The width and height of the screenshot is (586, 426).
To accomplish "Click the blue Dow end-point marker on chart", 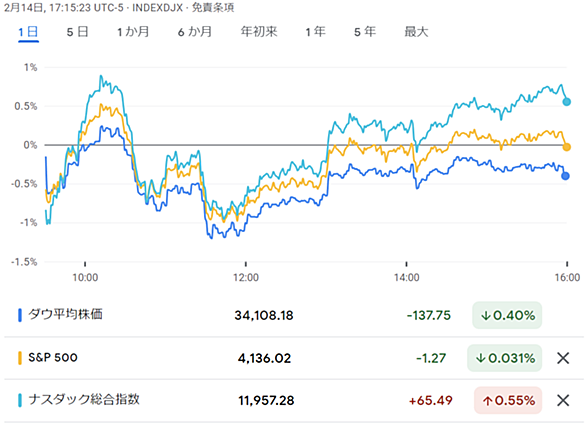I will 565,176.
